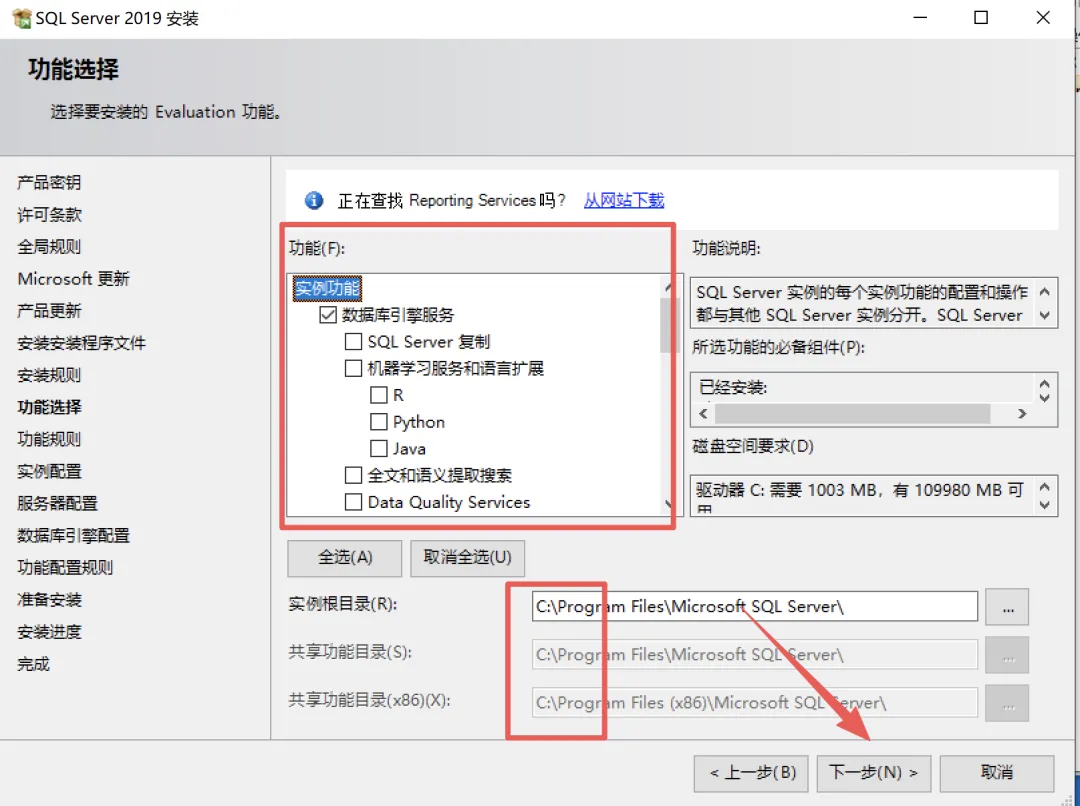
Task: Open the 从网站下载 download link
Action: tap(624, 200)
